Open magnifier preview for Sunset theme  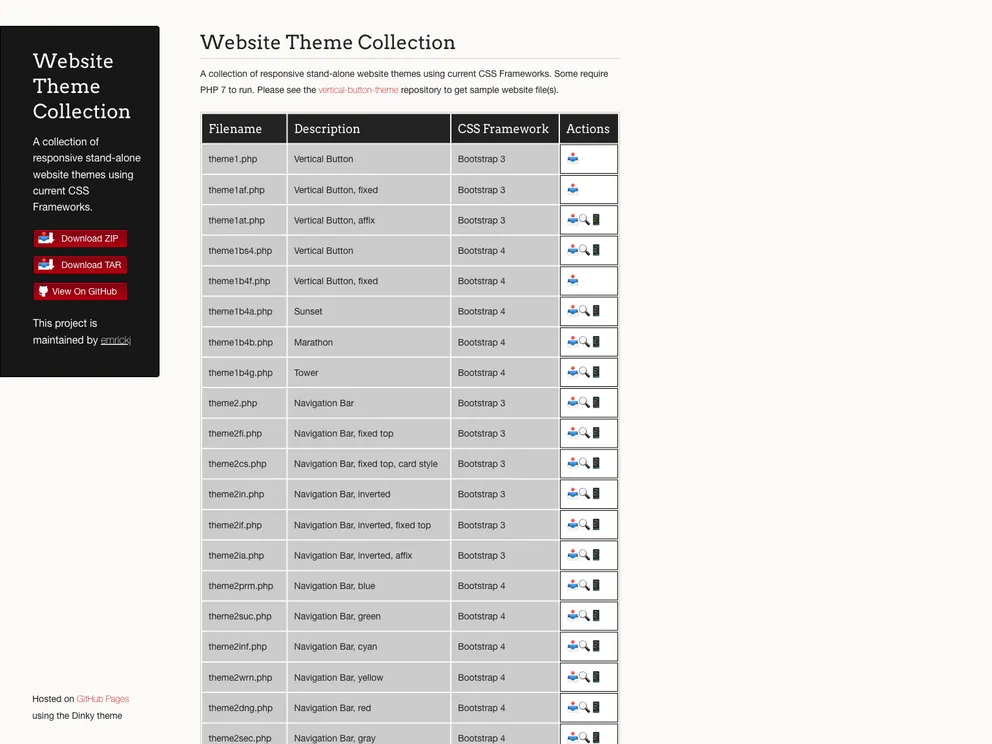point(584,311)
